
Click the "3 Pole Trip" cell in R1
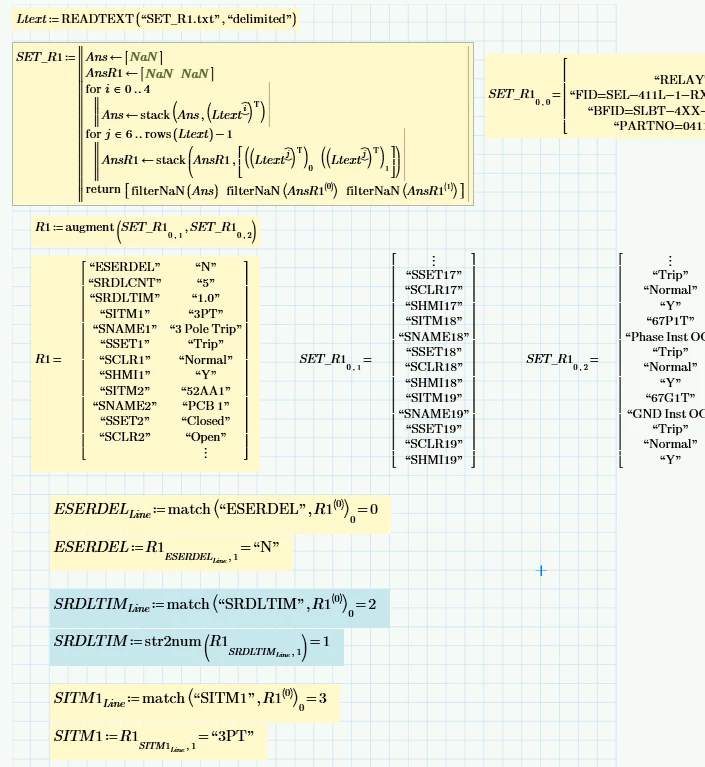click(x=205, y=329)
